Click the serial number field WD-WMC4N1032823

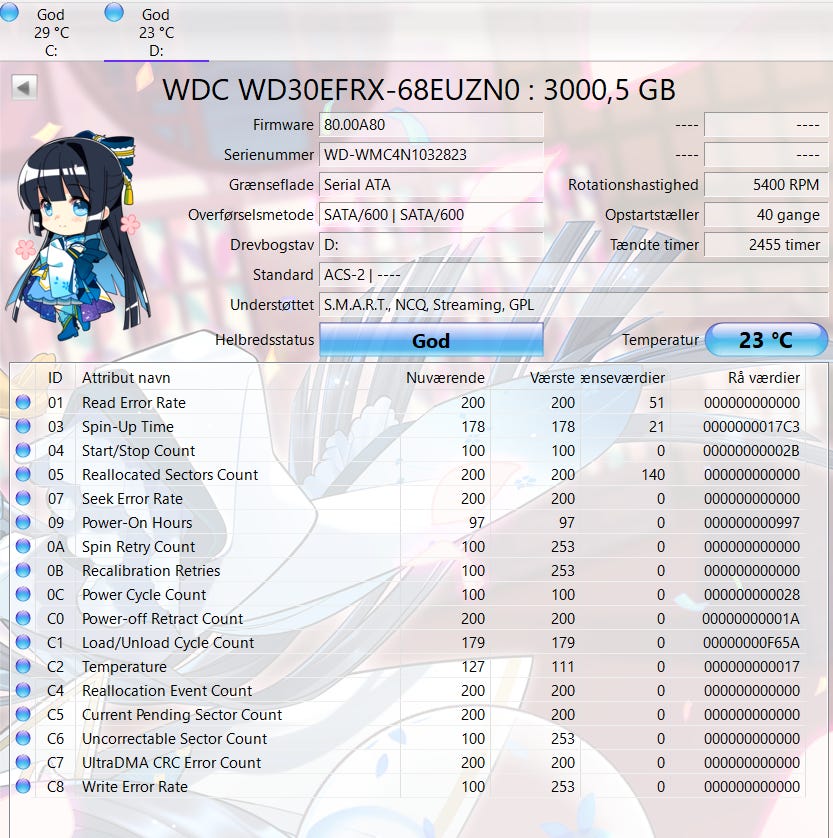[431, 155]
